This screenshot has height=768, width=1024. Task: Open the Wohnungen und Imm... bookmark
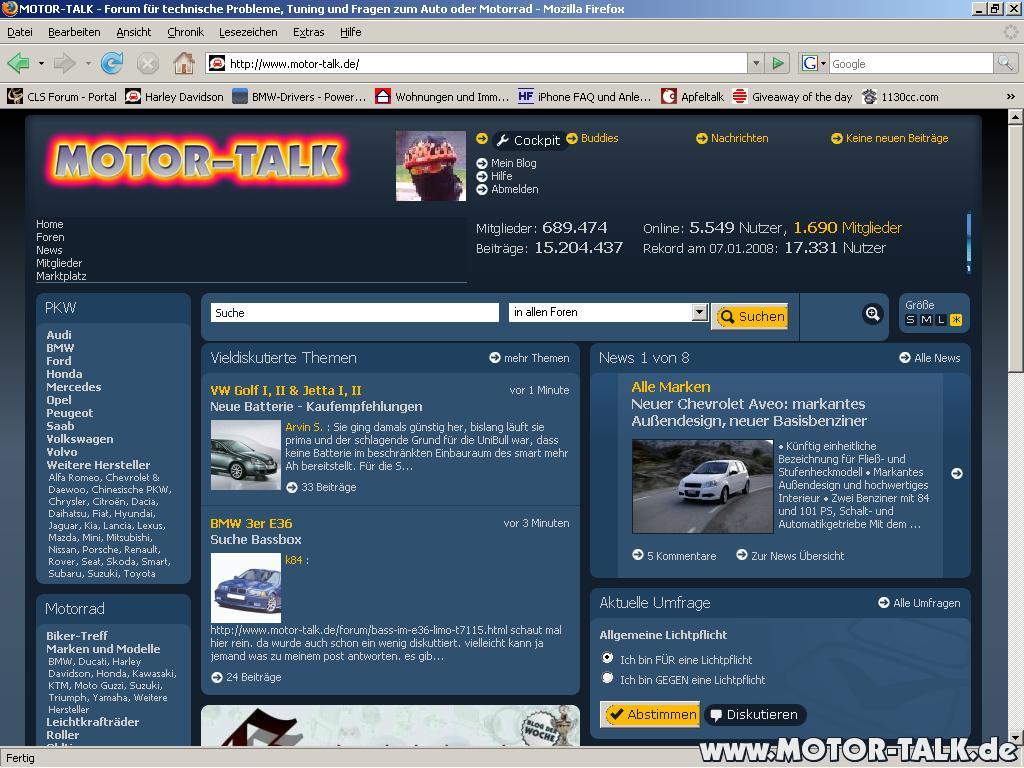click(442, 97)
